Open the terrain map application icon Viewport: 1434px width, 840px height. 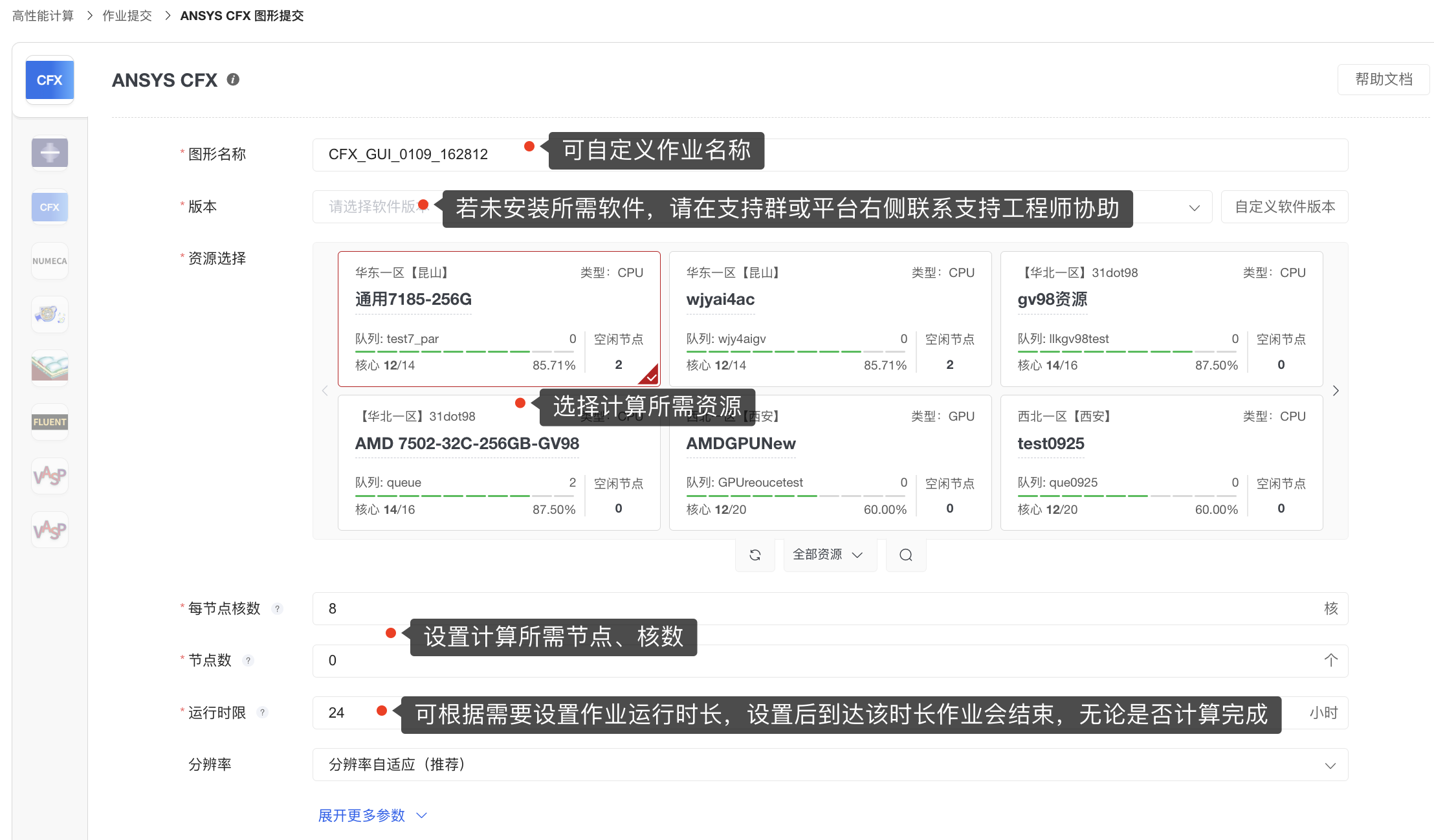tap(50, 368)
